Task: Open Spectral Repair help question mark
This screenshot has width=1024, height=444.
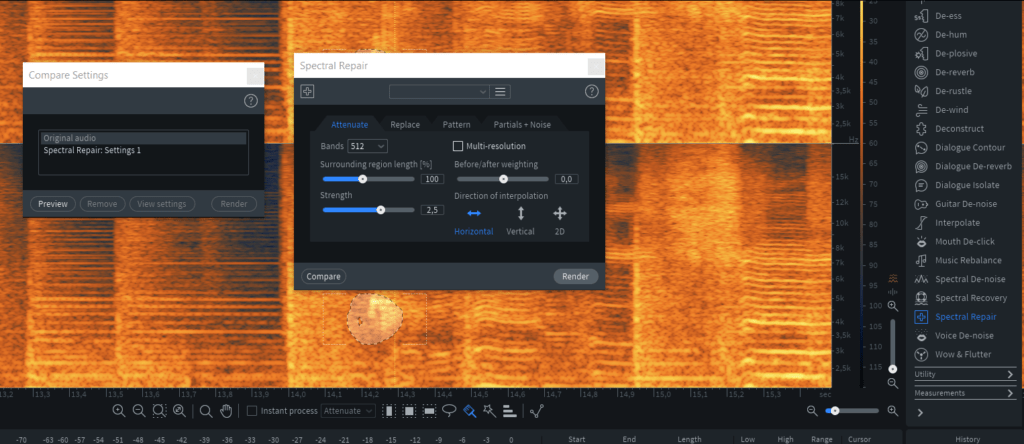Action: (x=591, y=92)
